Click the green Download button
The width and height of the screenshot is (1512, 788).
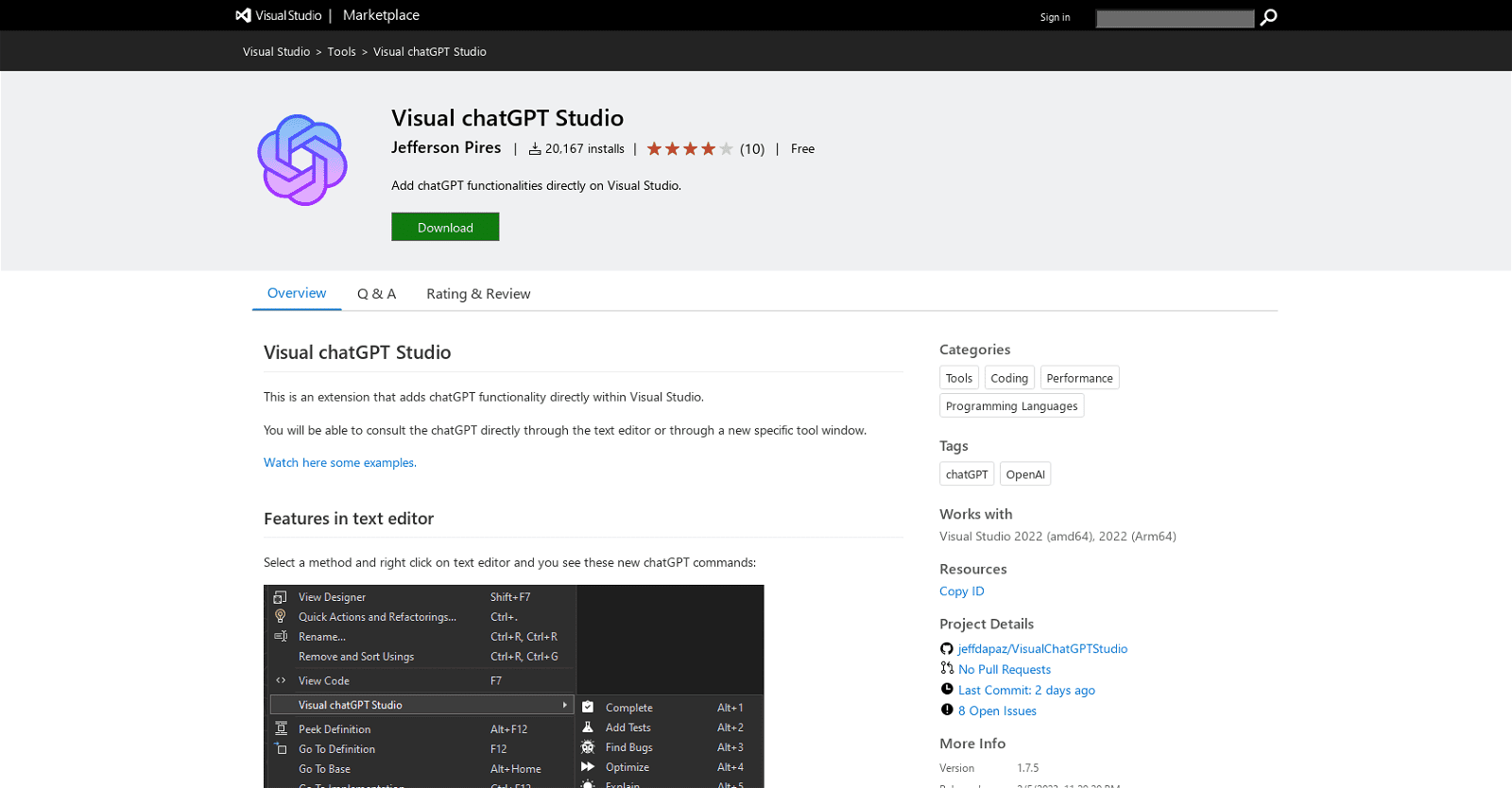pyautogui.click(x=445, y=227)
